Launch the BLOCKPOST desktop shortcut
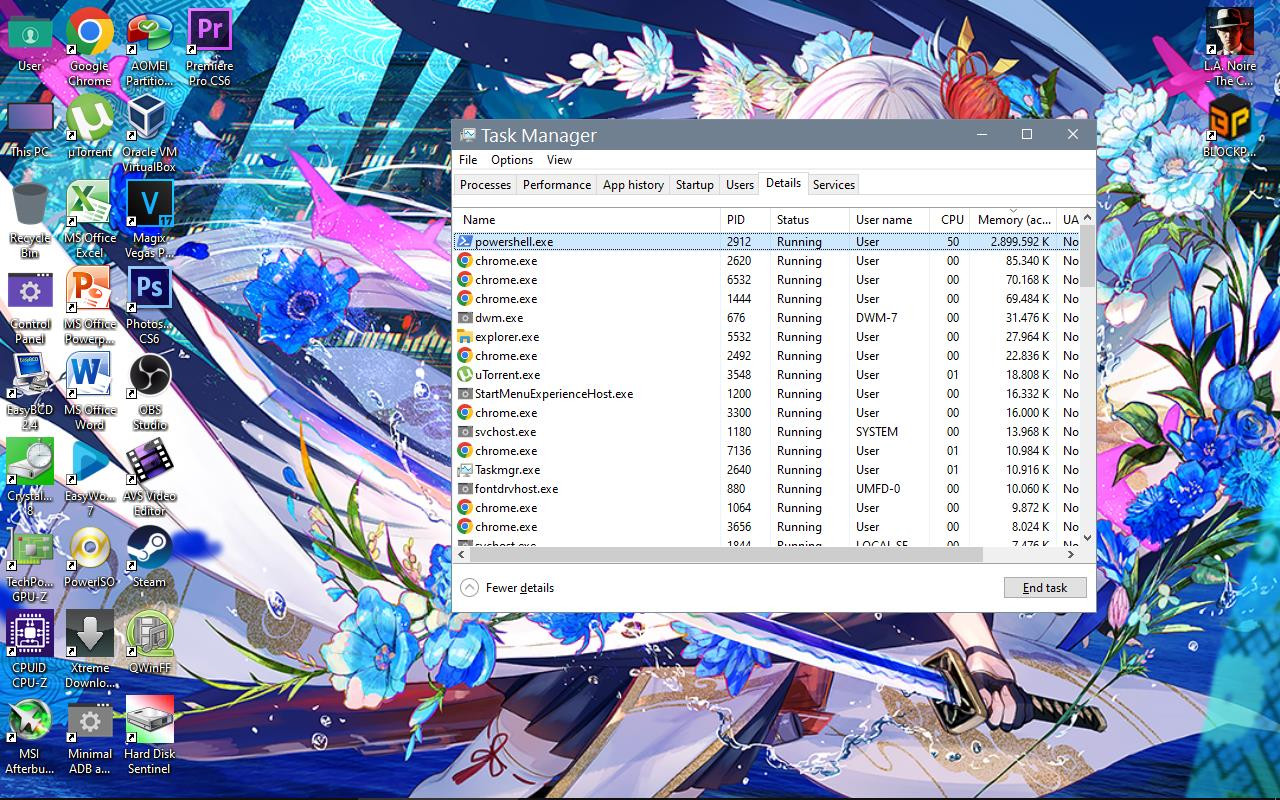Screen dimensions: 1280x800 (x=1229, y=128)
